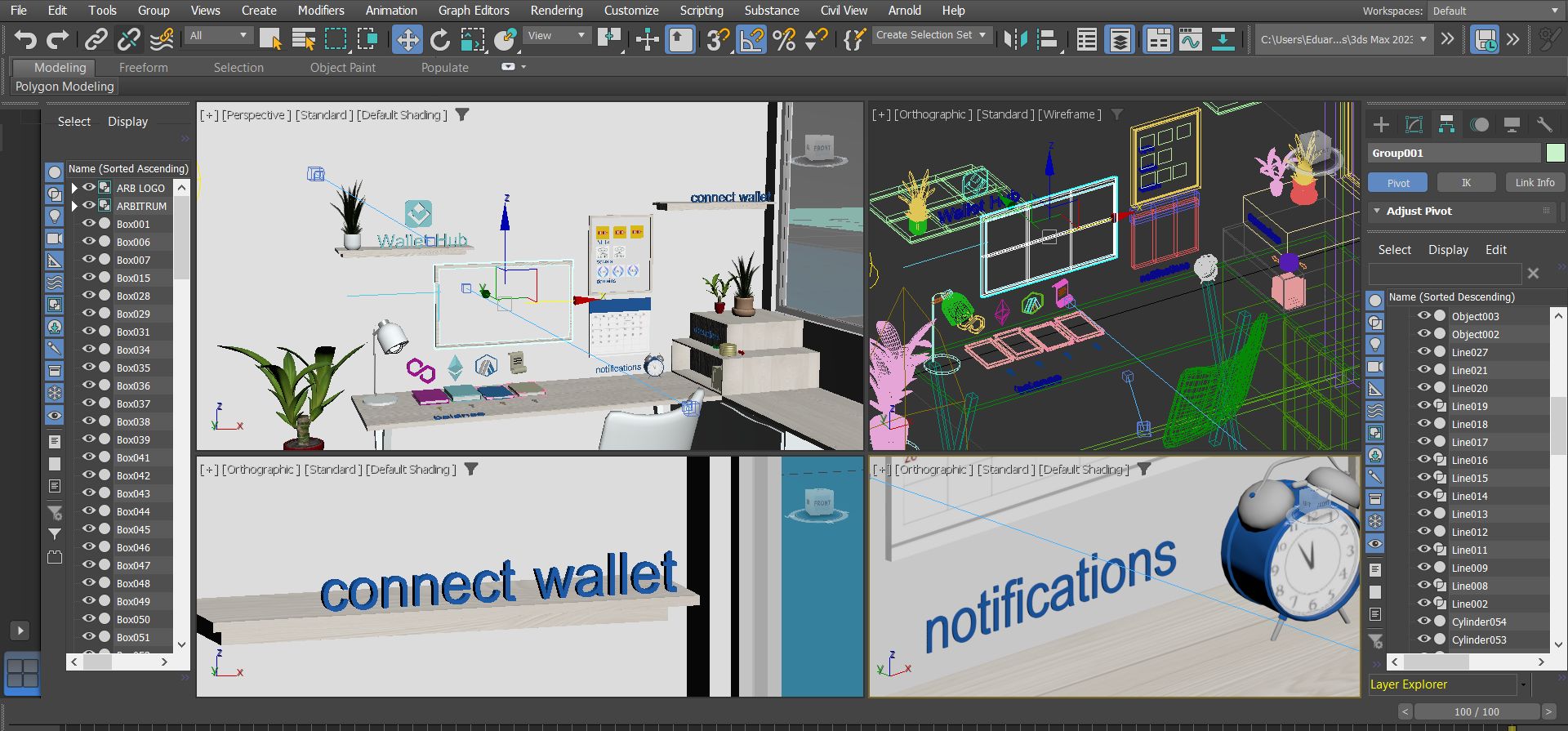Open Display menu in left Scene Explorer
Image resolution: width=1568 pixels, height=731 pixels.
(127, 122)
